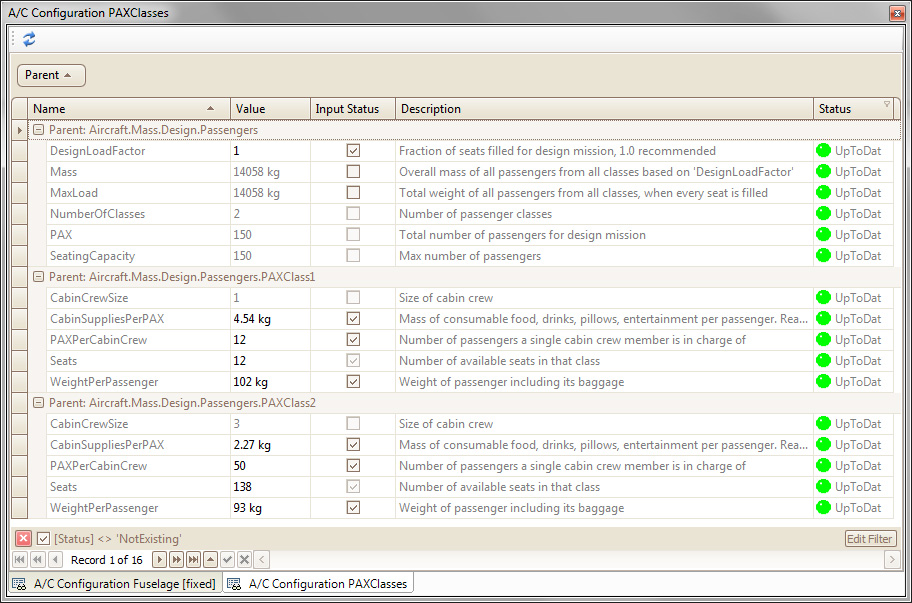Sort by Status column header
The image size is (912, 603).
point(853,109)
